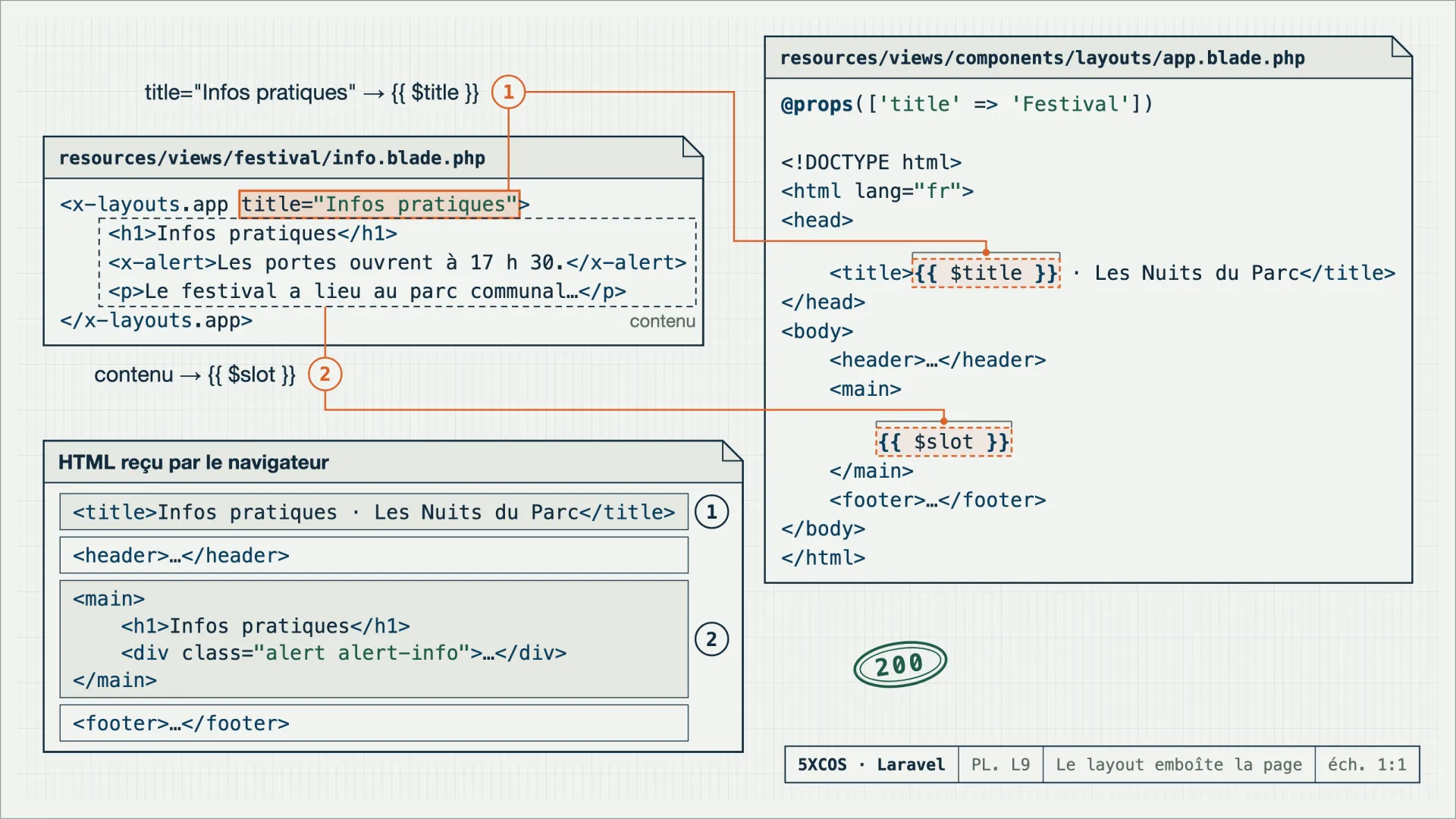Click the closing </head> tag

[823, 302]
